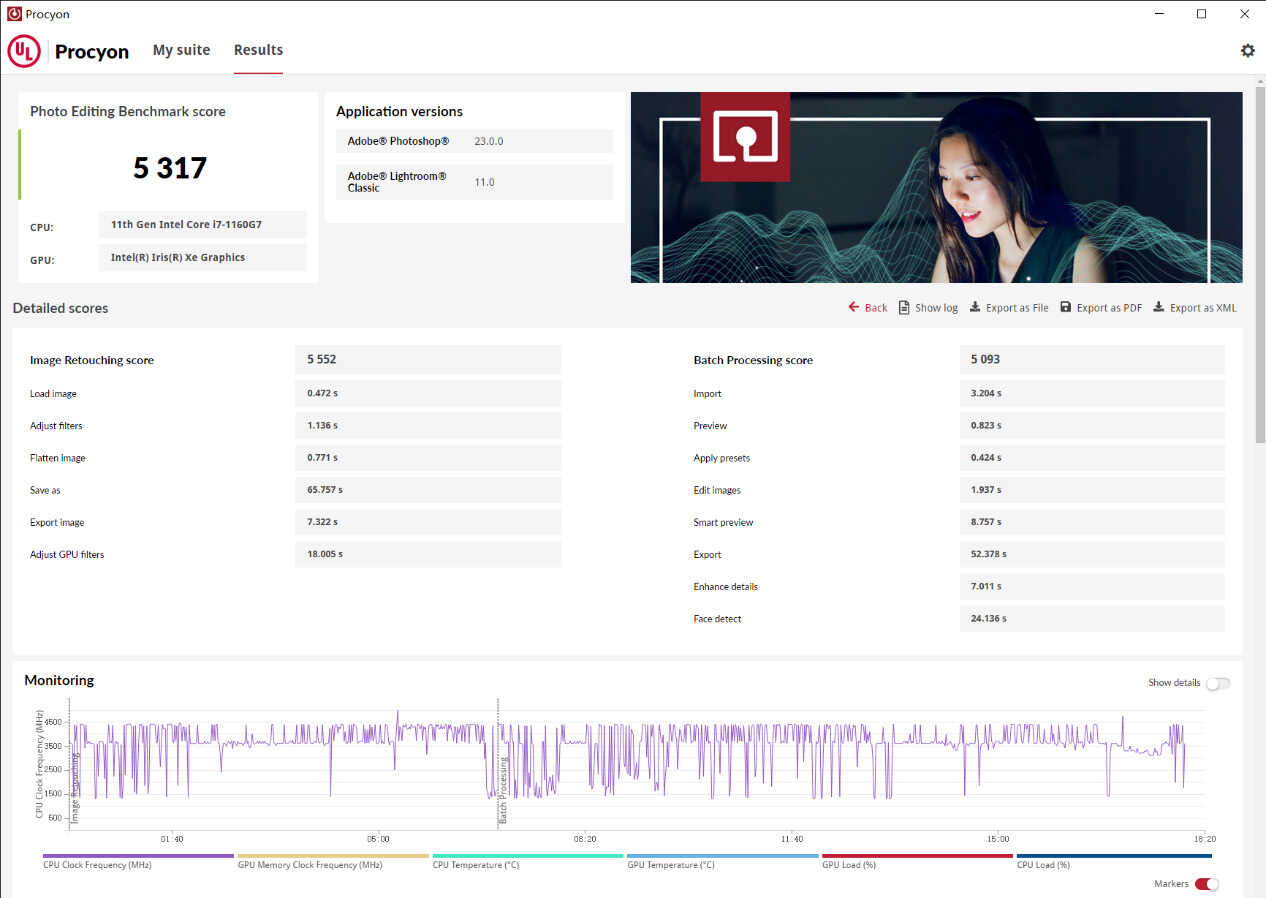The image size is (1266, 898).
Task: Click the red Back arrow icon
Action: tap(853, 307)
